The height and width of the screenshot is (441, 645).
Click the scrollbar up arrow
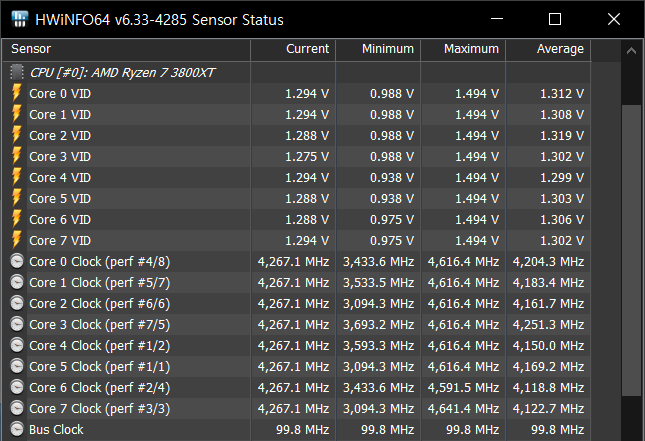[x=631, y=51]
